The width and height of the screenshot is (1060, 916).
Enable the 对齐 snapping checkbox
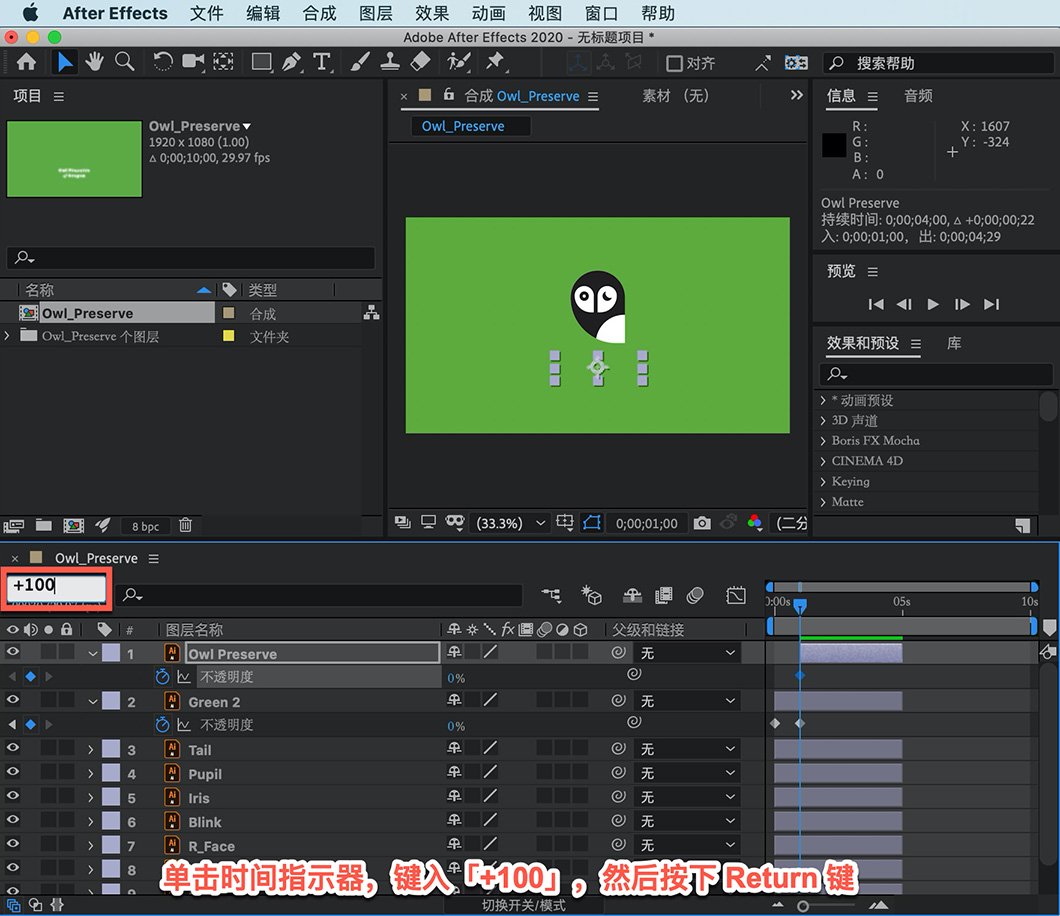coord(674,64)
